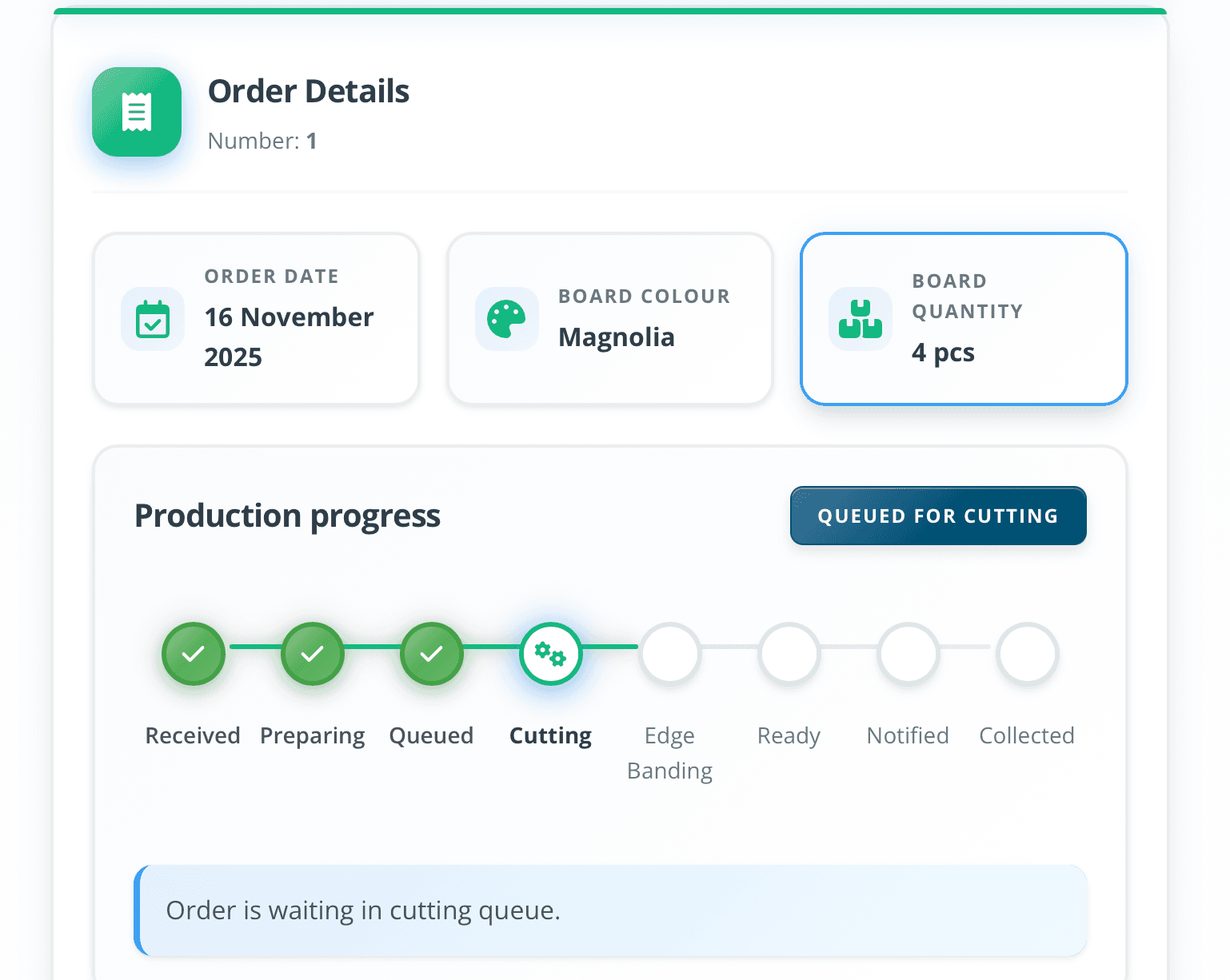Image resolution: width=1230 pixels, height=980 pixels.
Task: Select the Notified step on the progress bar
Action: click(908, 654)
